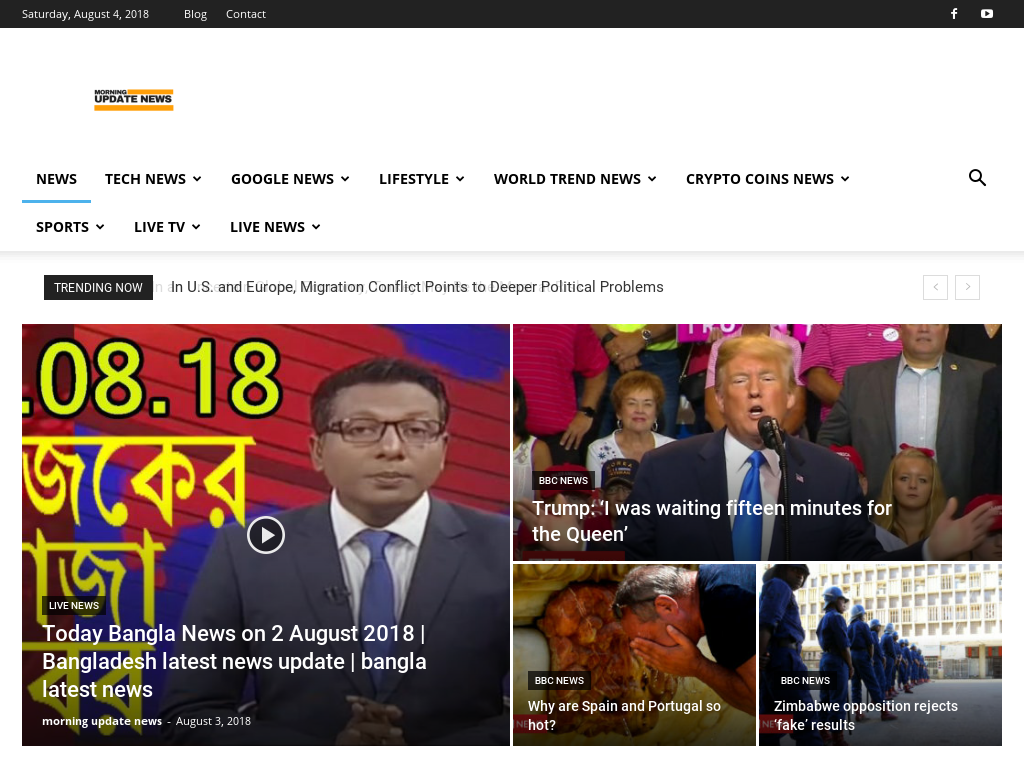The height and width of the screenshot is (768, 1024).
Task: Click BBC News tag on Trump story
Action: [x=563, y=480]
